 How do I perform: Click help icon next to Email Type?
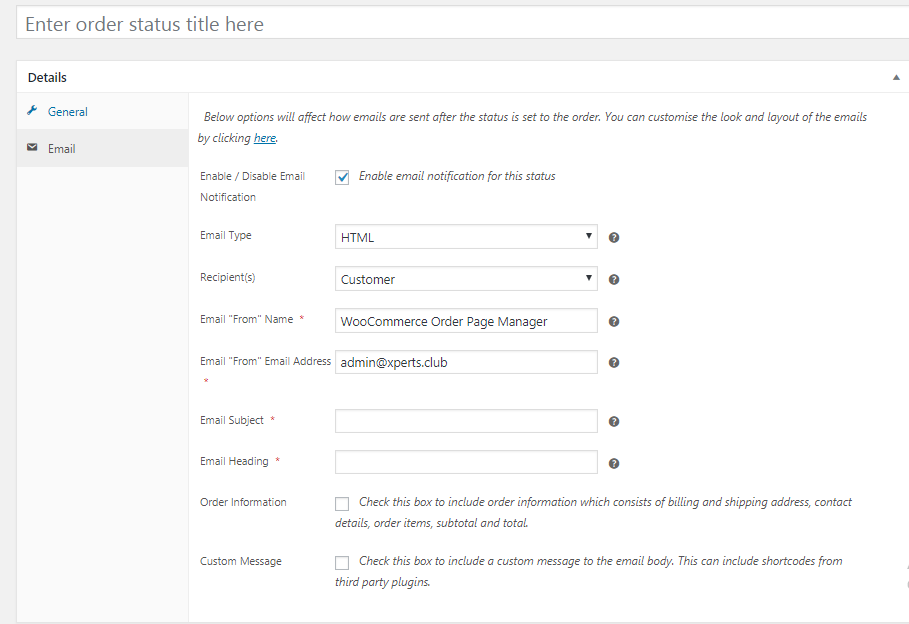click(614, 238)
